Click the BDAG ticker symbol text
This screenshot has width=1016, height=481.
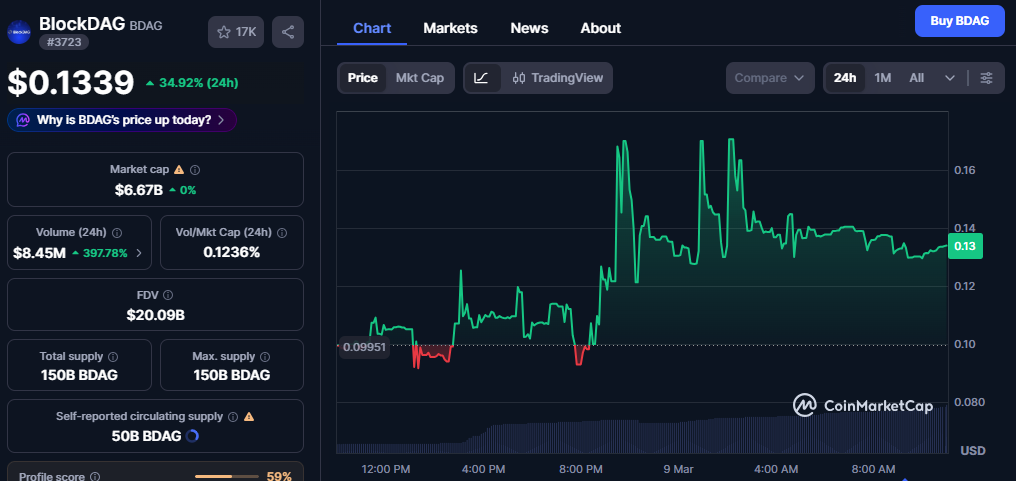(146, 26)
